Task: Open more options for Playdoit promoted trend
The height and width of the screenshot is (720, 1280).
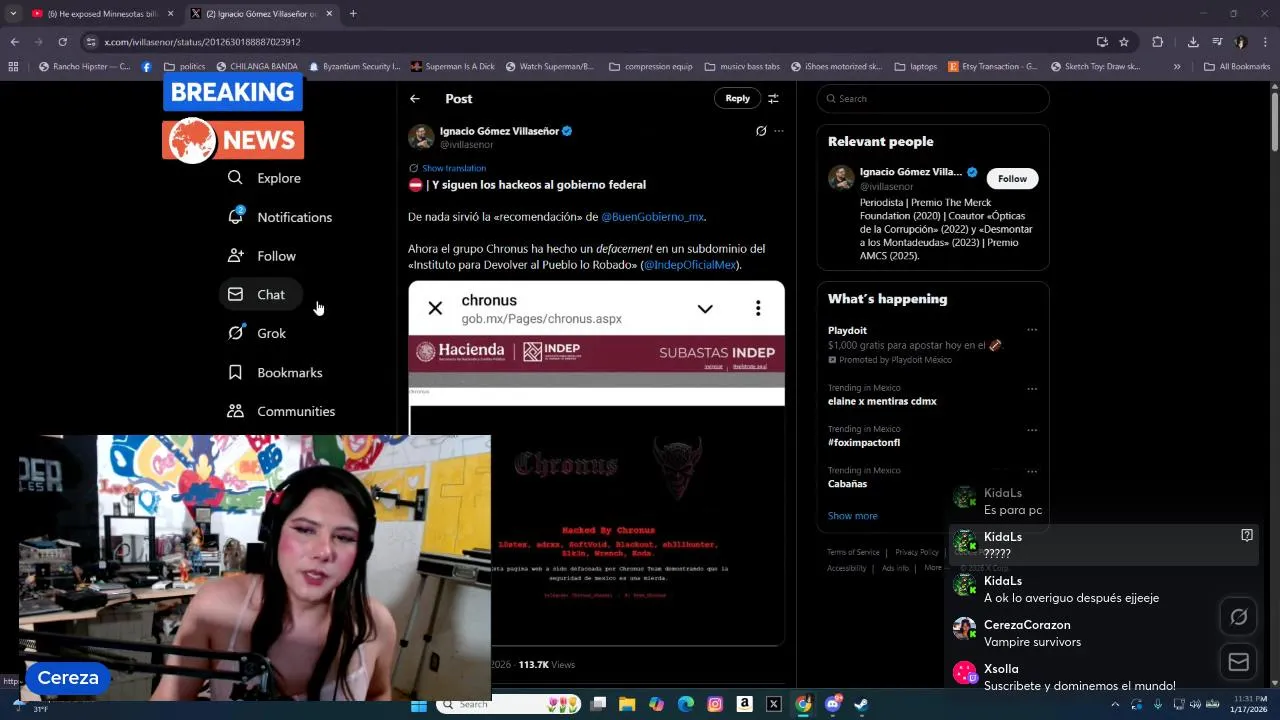Action: coord(1032,330)
